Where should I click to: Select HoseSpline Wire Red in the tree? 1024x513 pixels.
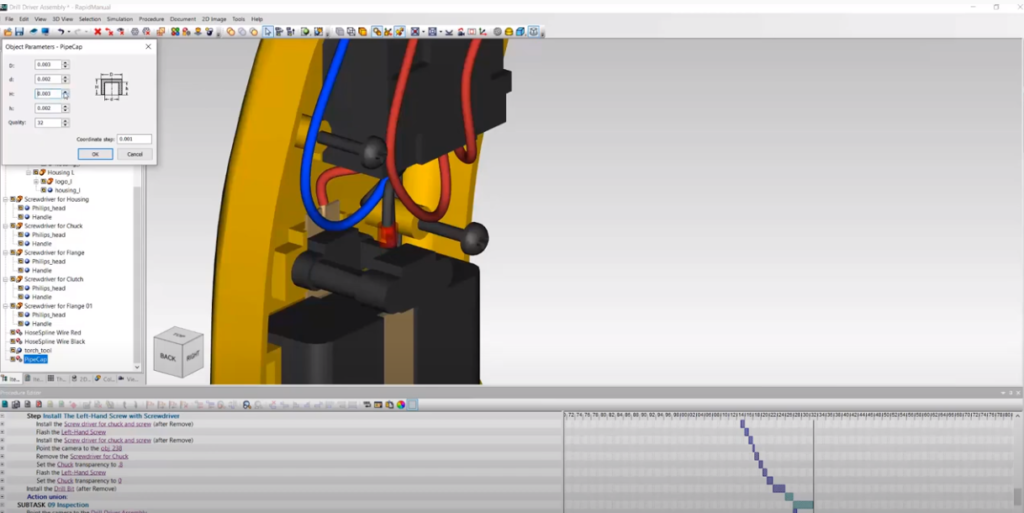point(54,332)
